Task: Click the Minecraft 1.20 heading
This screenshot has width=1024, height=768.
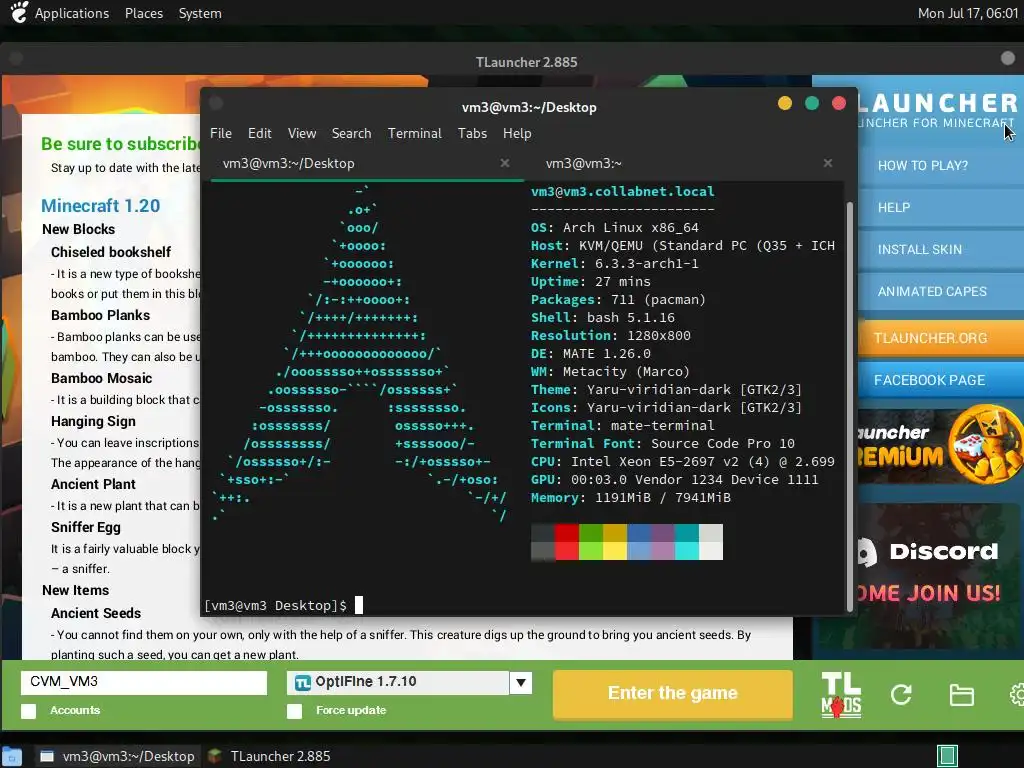Action: tap(101, 206)
